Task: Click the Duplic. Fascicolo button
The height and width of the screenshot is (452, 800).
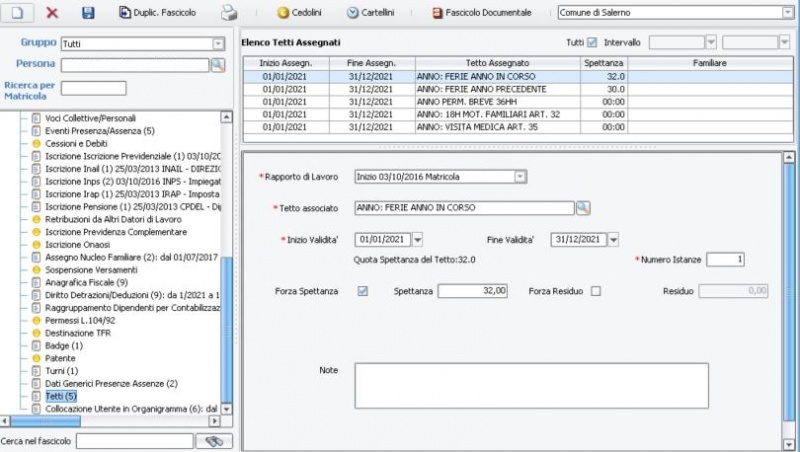Action: coord(156,13)
